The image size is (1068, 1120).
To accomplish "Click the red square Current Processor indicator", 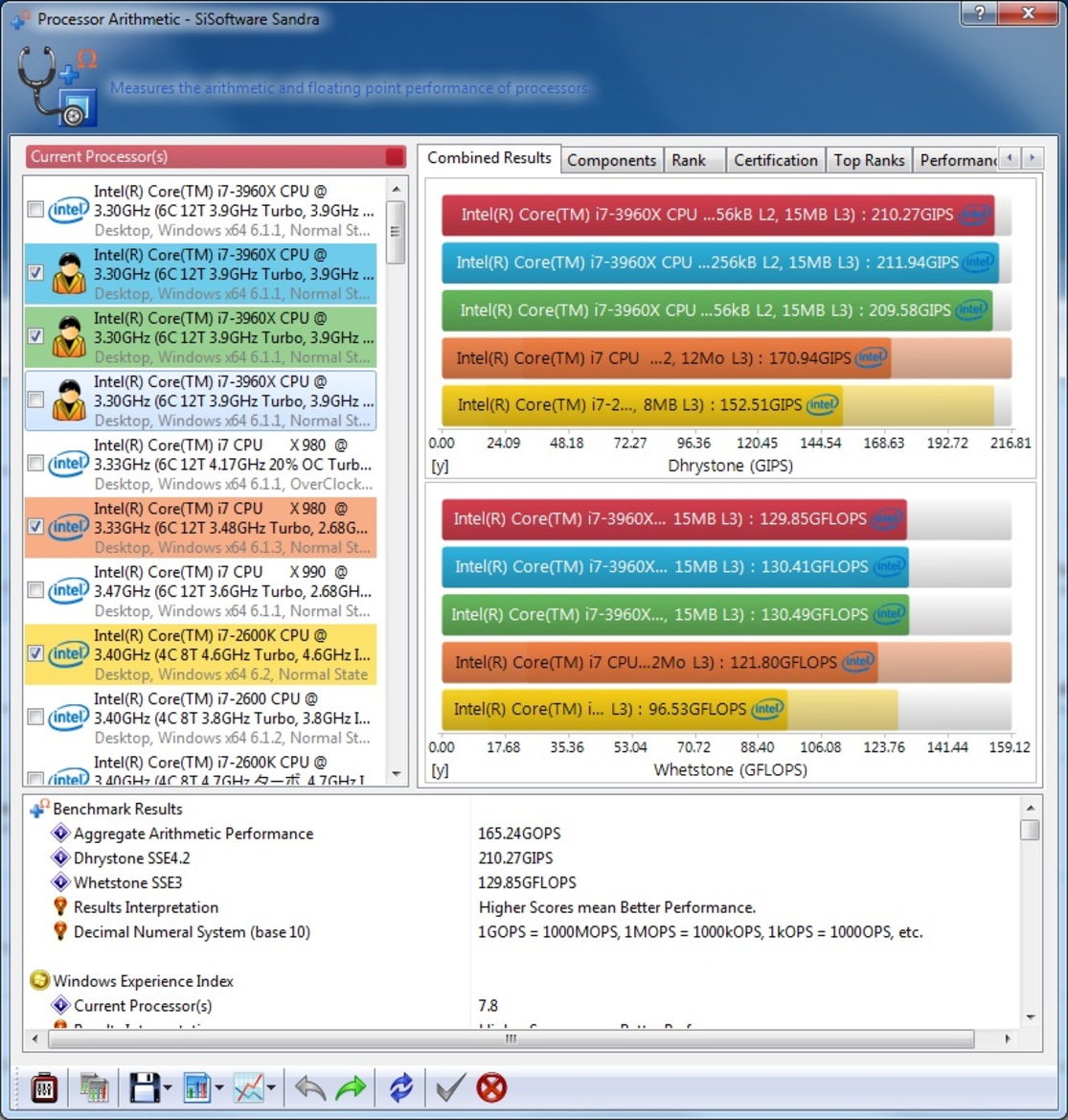I will click(394, 156).
